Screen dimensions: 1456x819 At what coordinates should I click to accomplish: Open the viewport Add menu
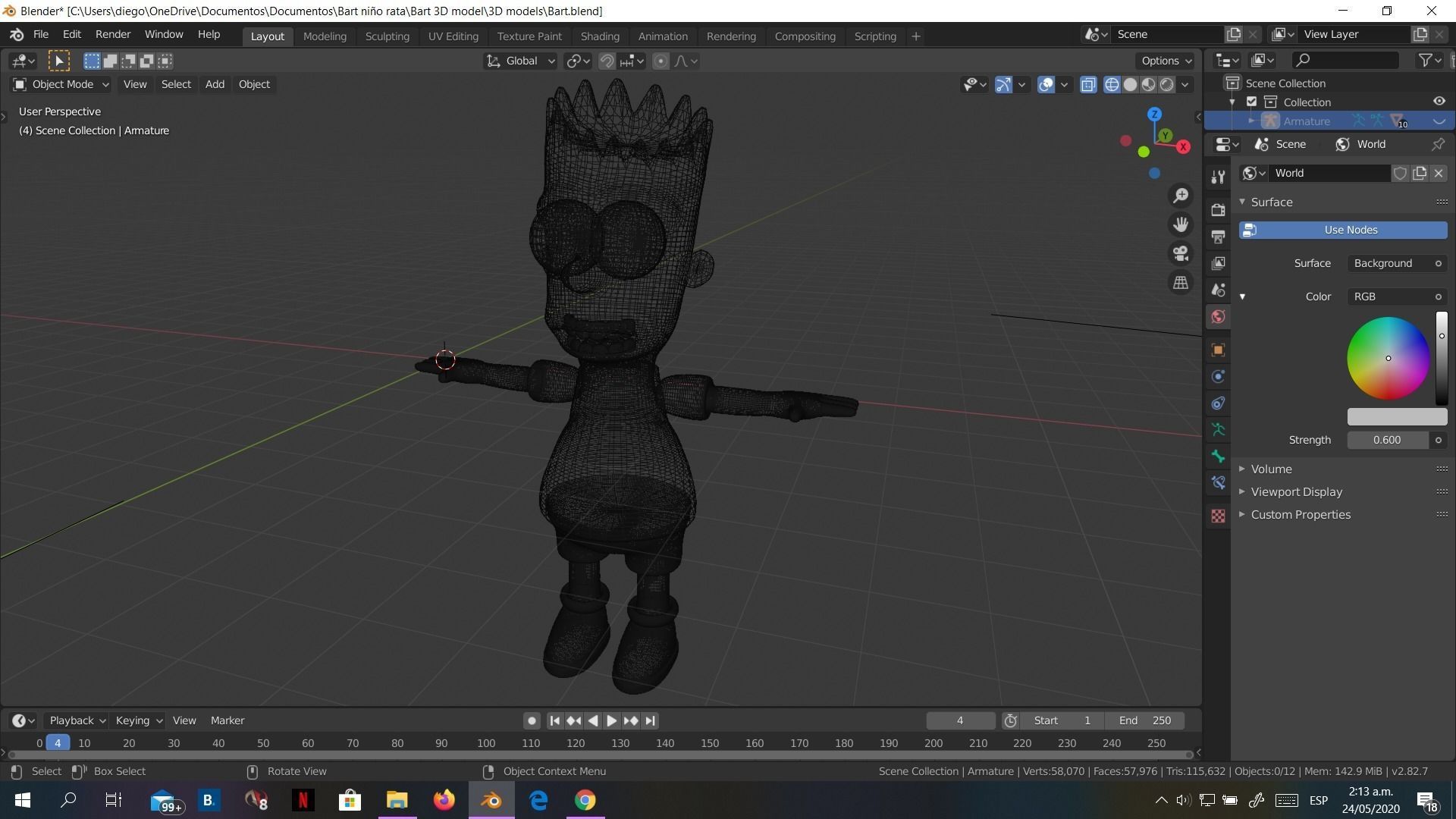coord(215,84)
